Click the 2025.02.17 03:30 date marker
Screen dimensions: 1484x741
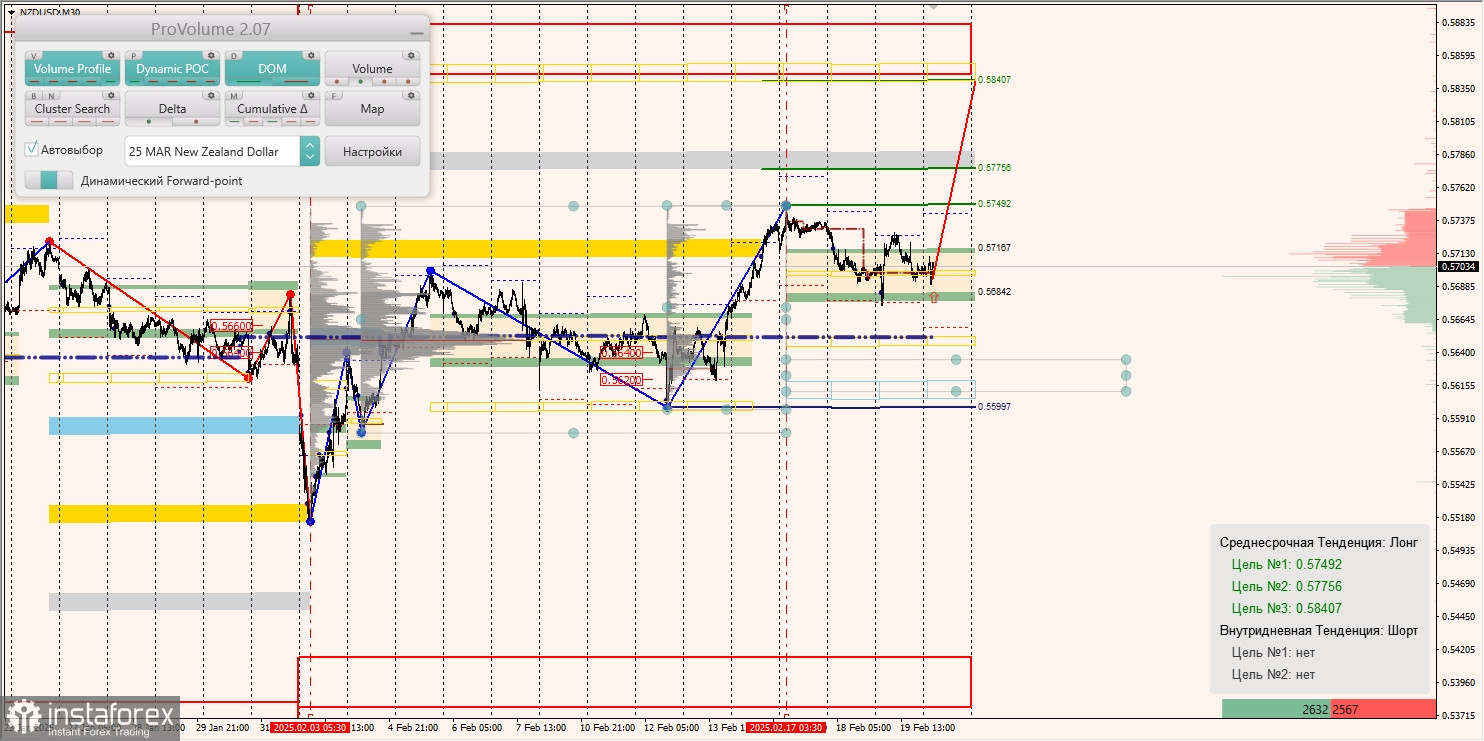(x=786, y=728)
